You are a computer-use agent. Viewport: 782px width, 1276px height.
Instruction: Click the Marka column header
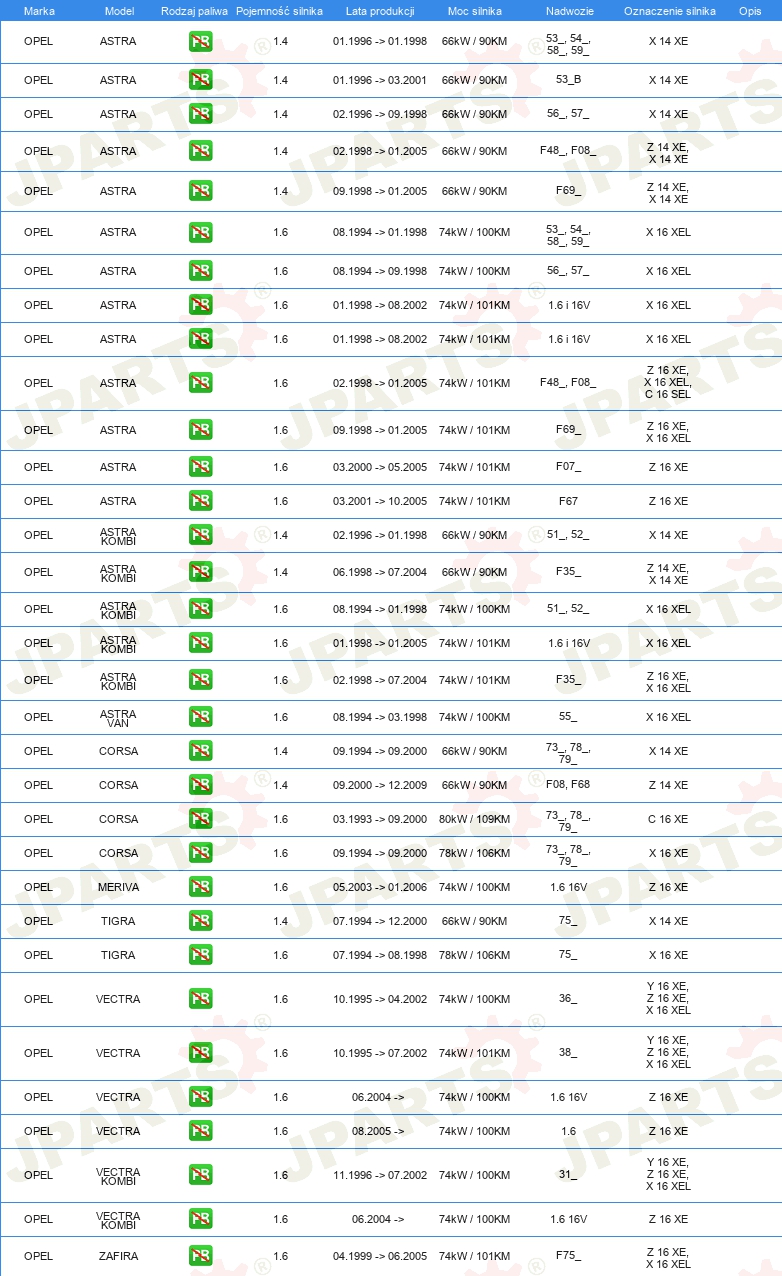point(39,11)
